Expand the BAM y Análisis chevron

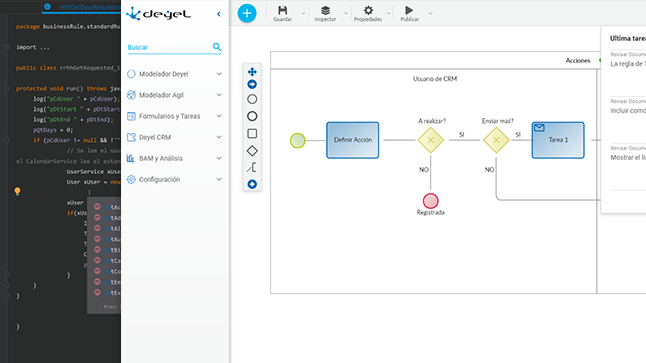[x=219, y=158]
